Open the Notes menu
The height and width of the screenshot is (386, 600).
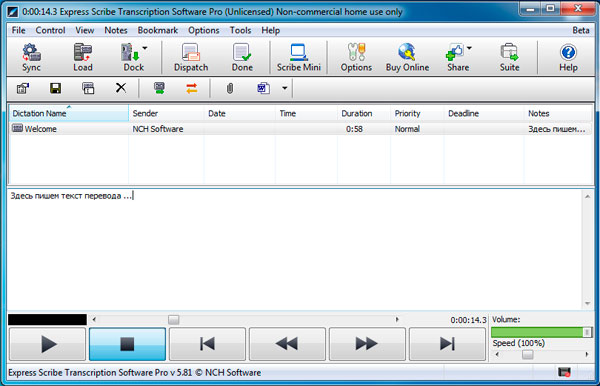116,30
